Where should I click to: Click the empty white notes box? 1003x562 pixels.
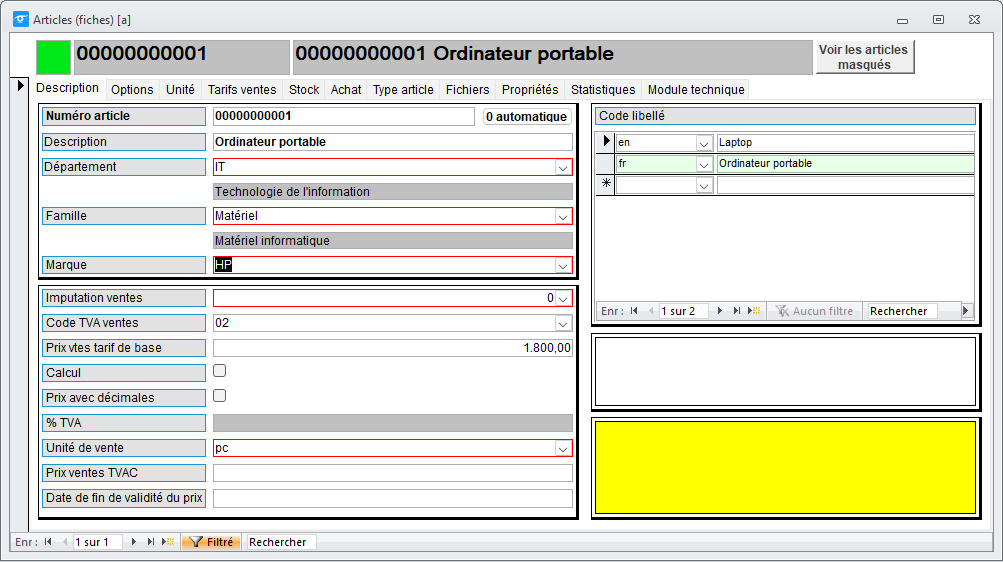pos(785,371)
